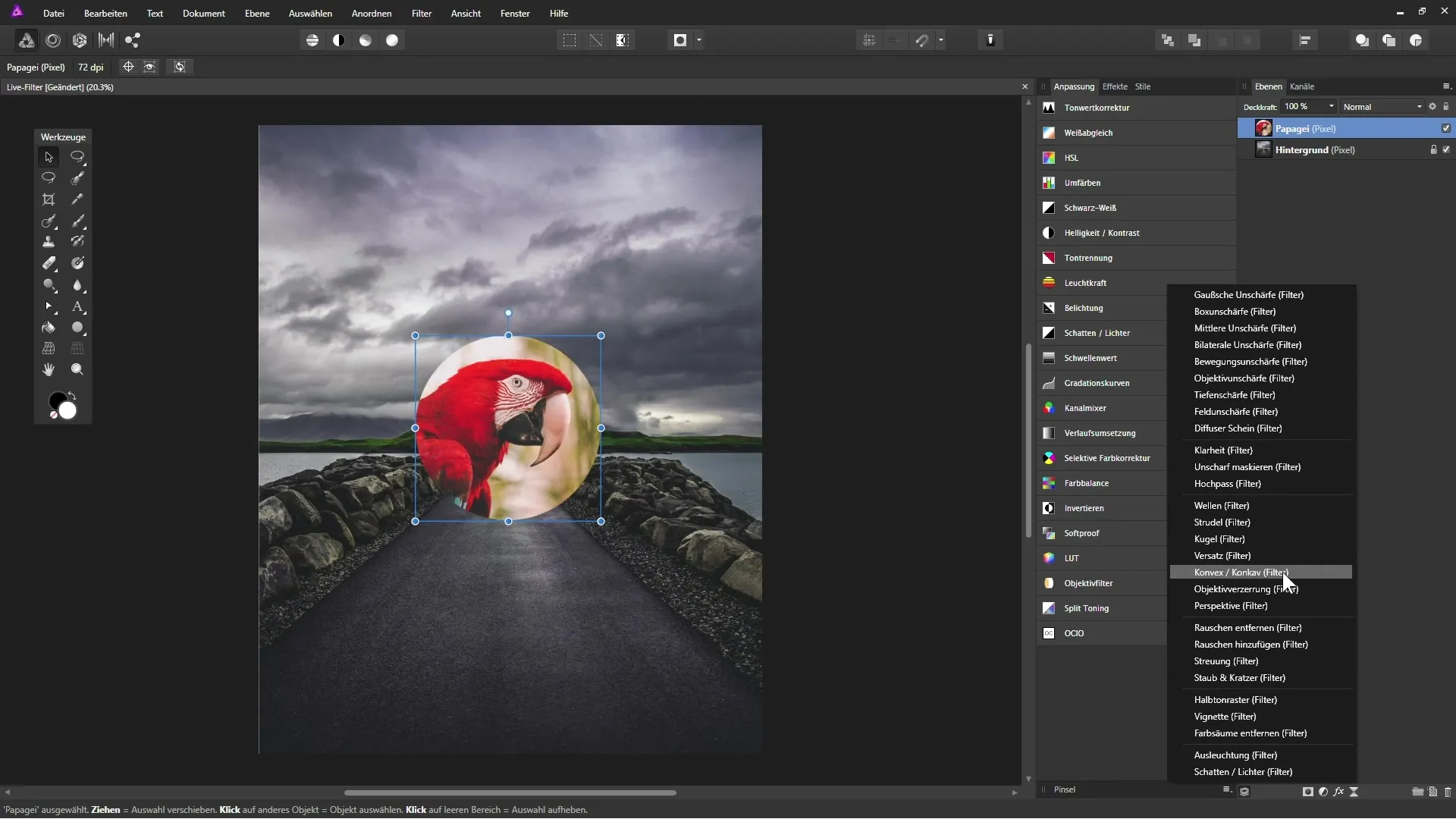Apply auto white balance from the toolbar
The width and height of the screenshot is (1456, 819).
click(392, 40)
